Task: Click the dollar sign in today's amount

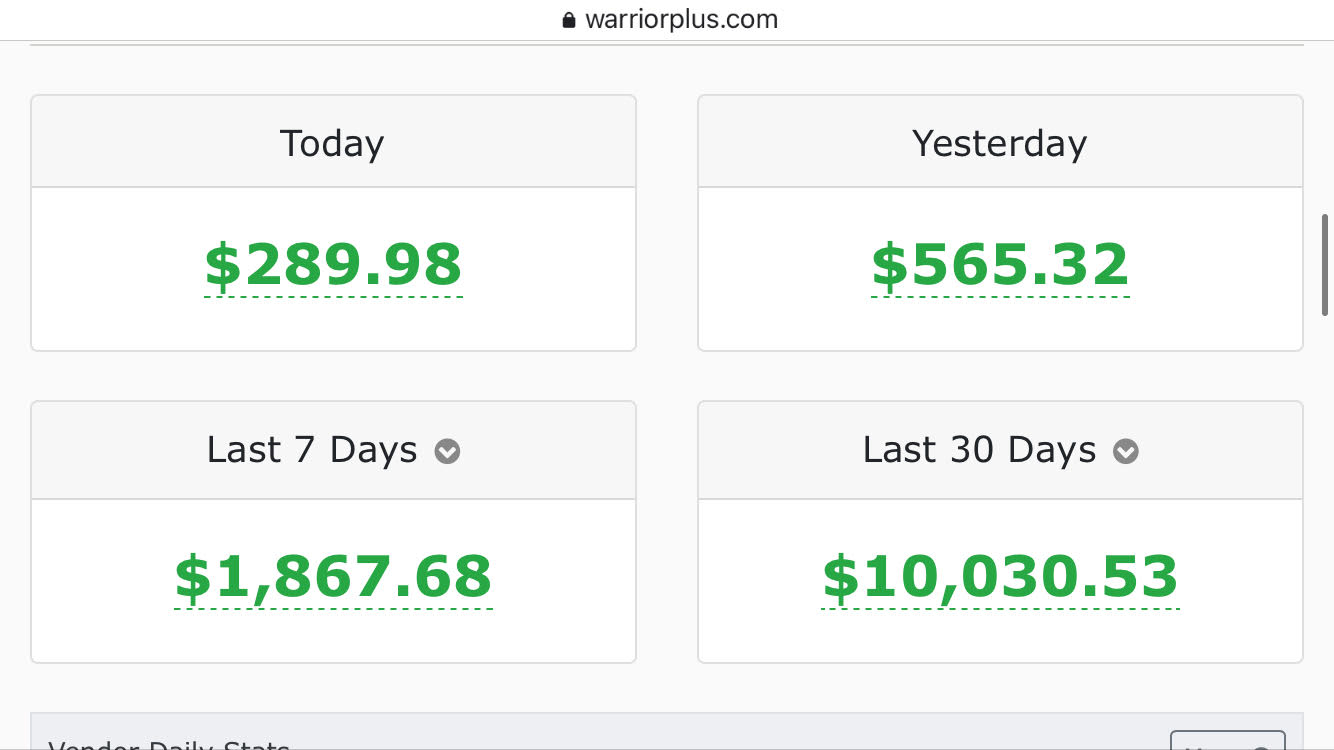Action: [x=223, y=266]
